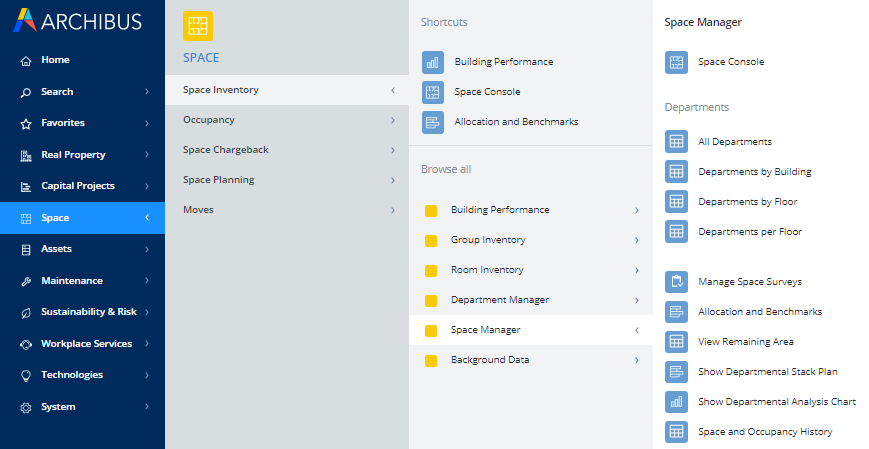Viewport: 869px width, 449px height.
Task: Expand the Occupancy submenu chevron
Action: pos(392,120)
